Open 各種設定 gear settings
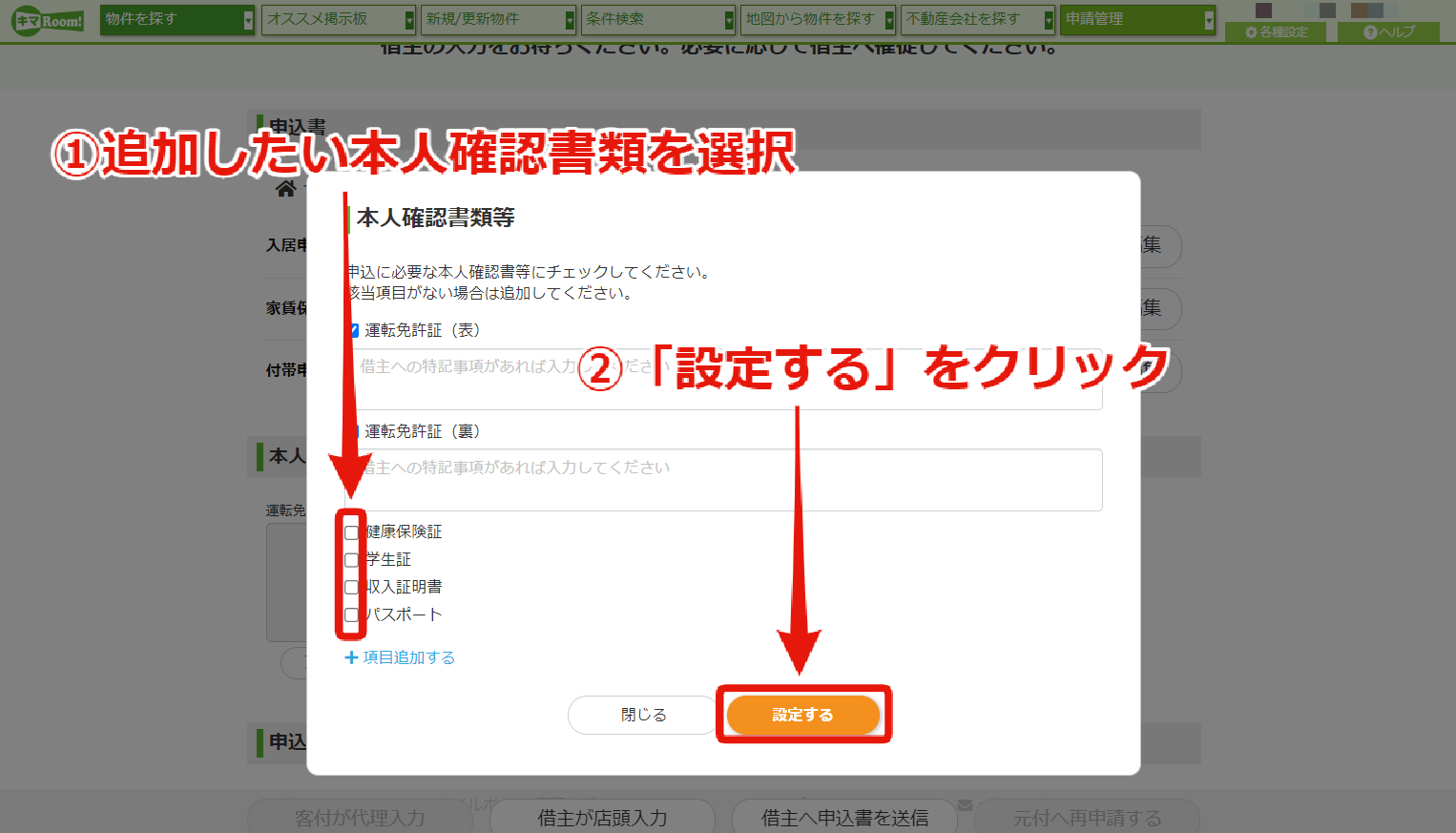The width and height of the screenshot is (1456, 833). [x=1277, y=31]
